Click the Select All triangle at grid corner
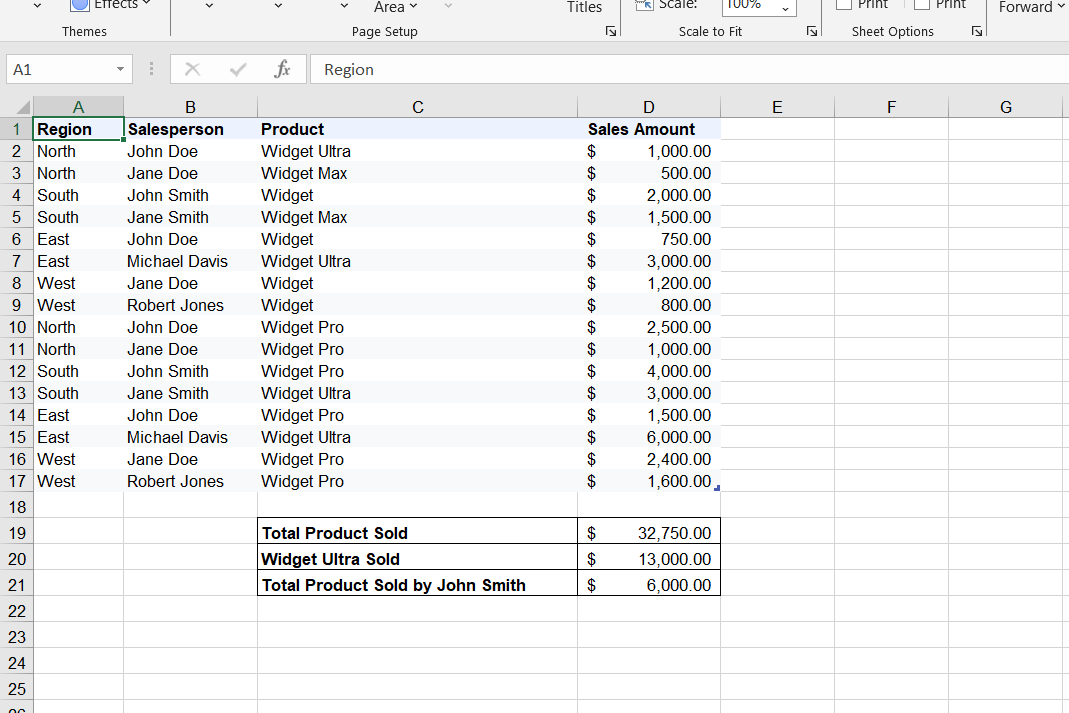This screenshot has height=713, width=1069. click(22, 107)
